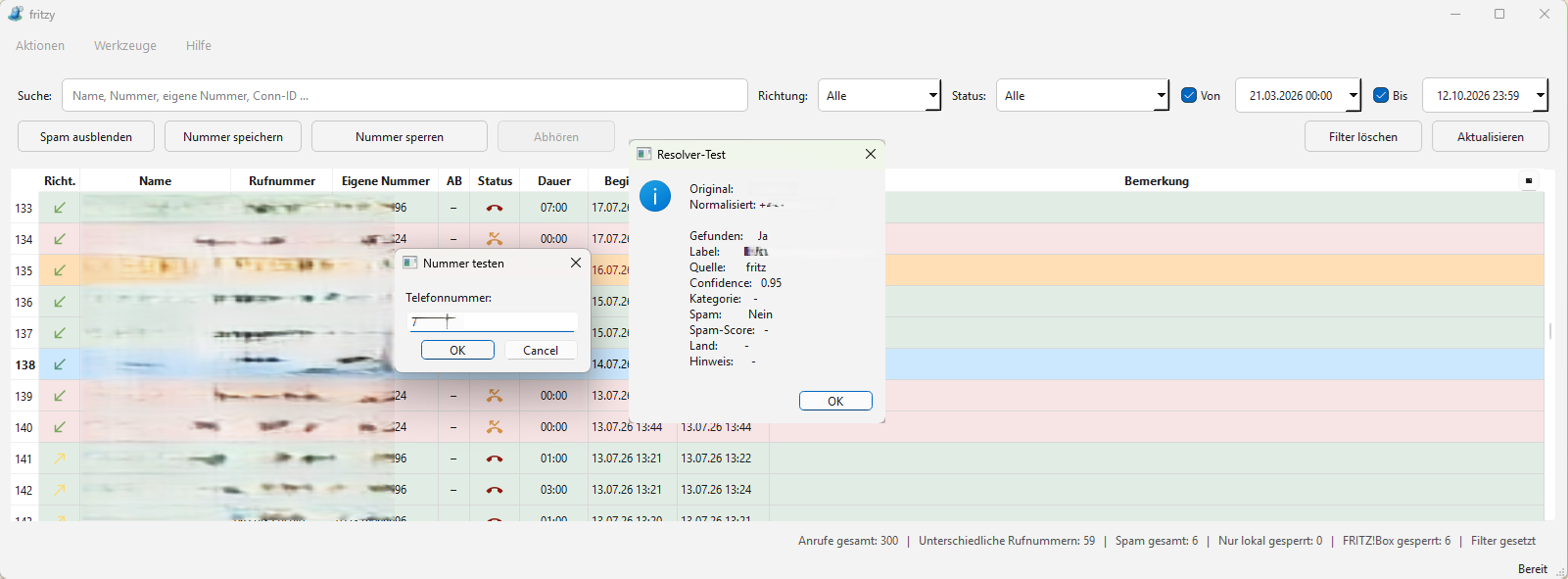Click the Bemerkung column header
The height and width of the screenshot is (579, 1568).
[1157, 181]
